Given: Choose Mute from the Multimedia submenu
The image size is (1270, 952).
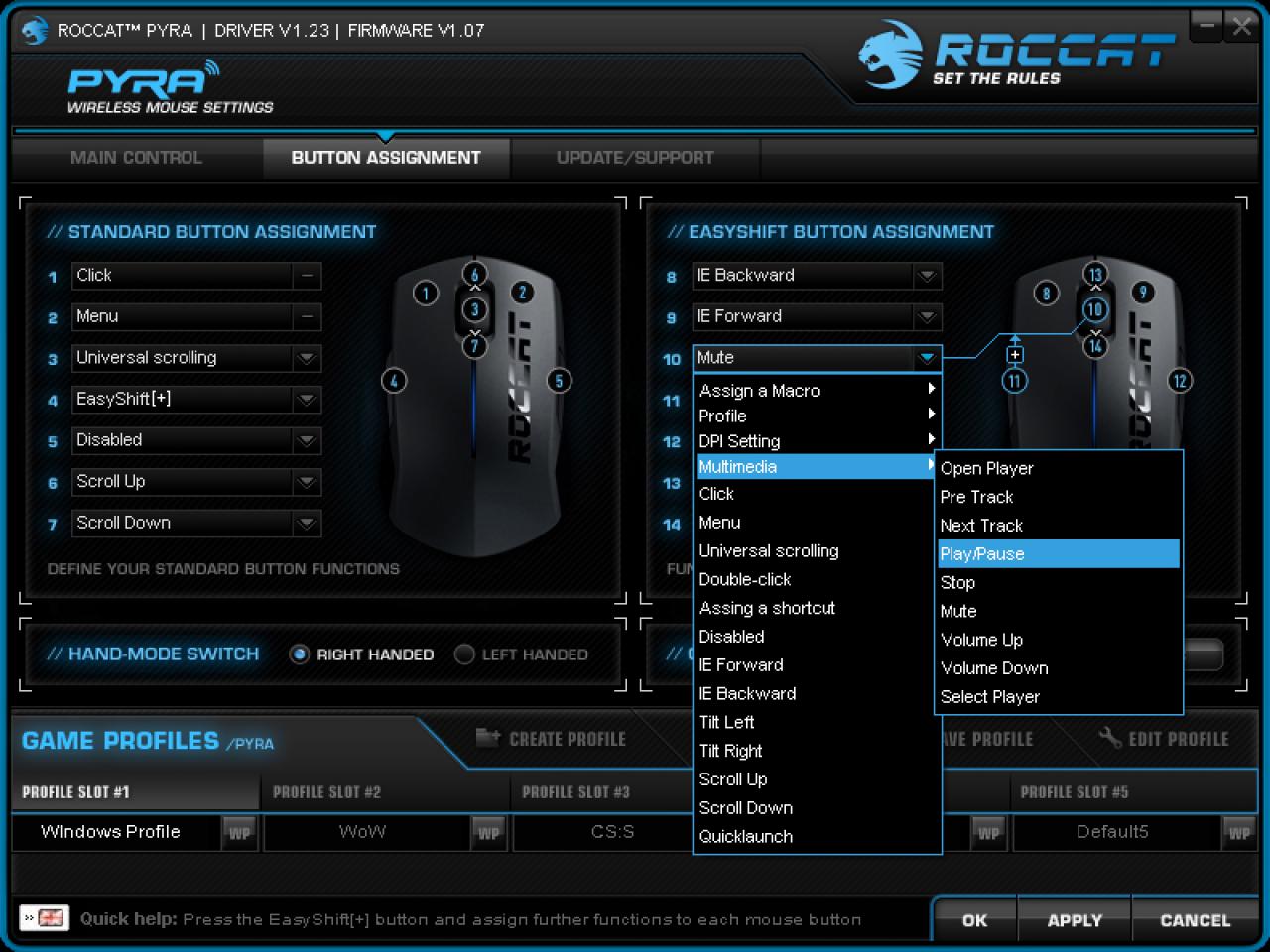Looking at the screenshot, I should pos(1059,611).
